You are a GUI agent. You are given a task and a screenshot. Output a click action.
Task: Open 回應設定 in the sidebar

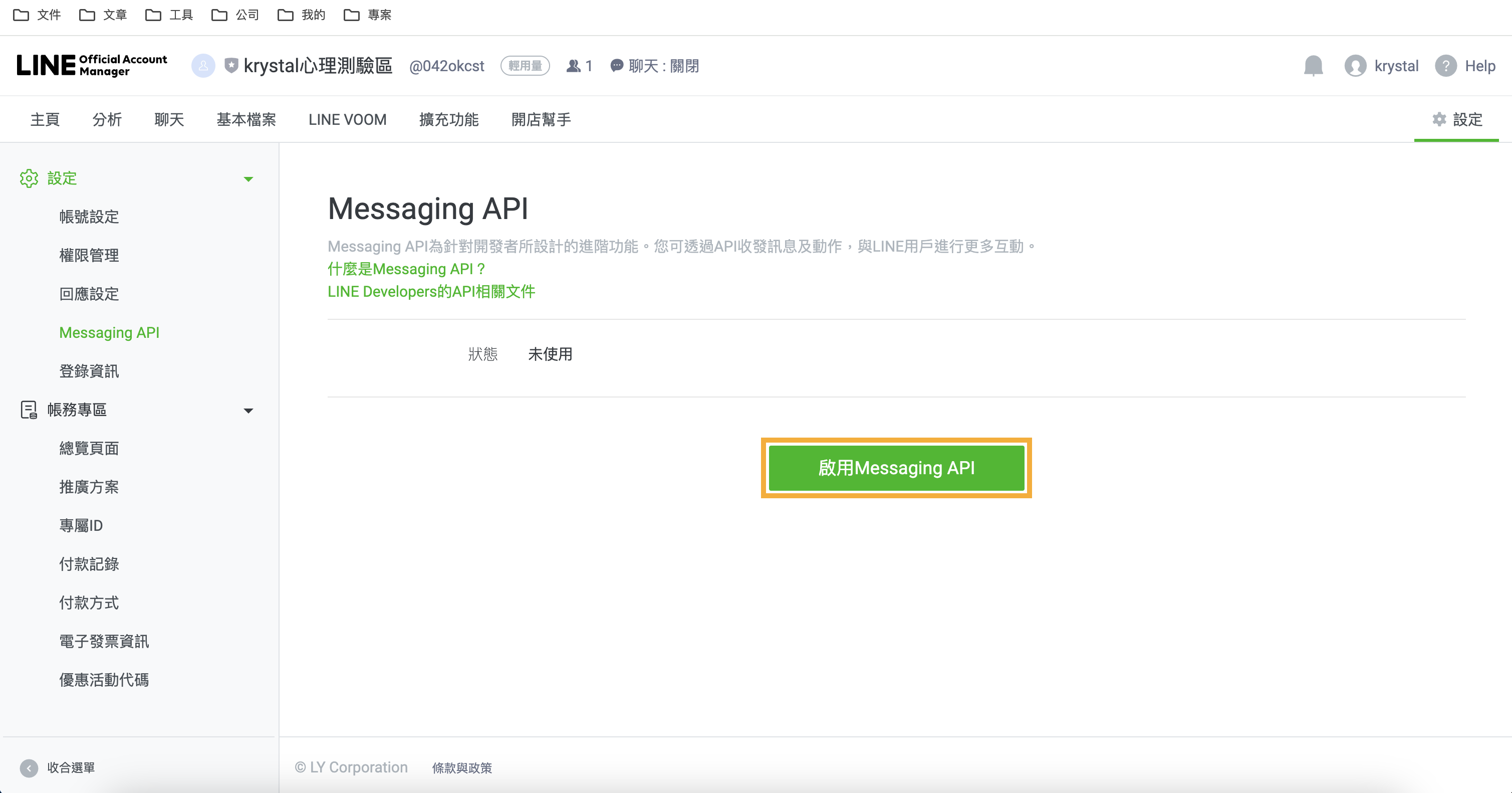click(x=89, y=294)
